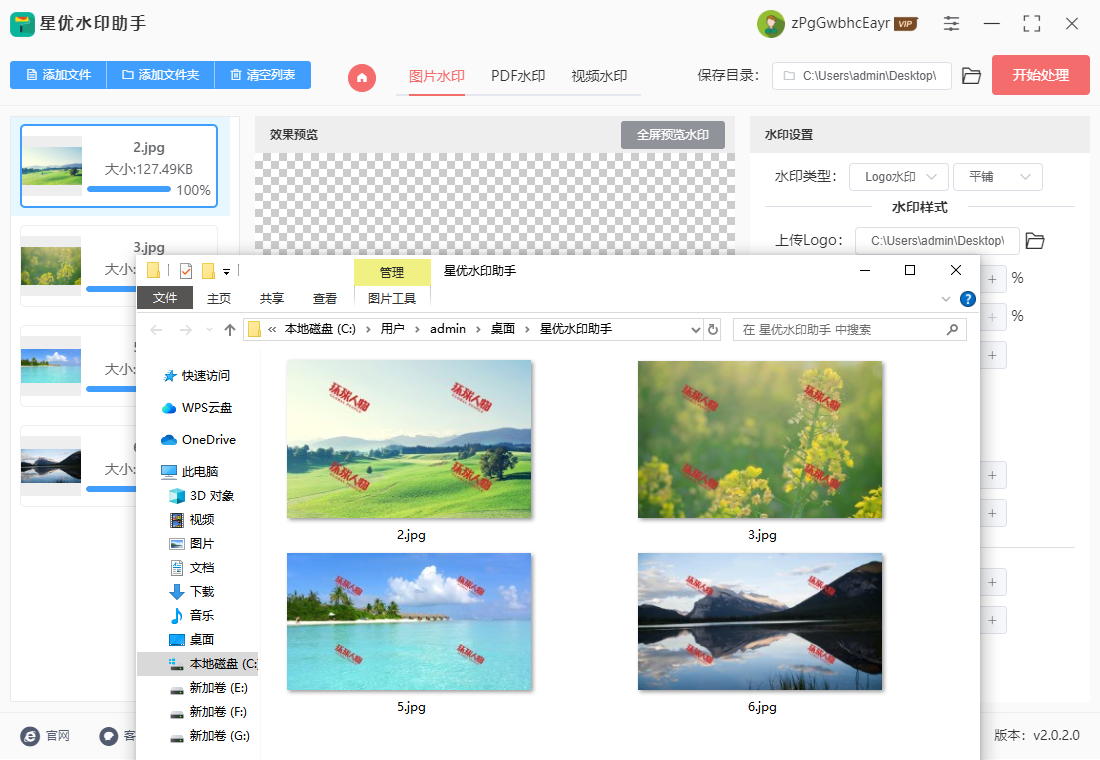Open WPS云盘 in navigation pane
Image resolution: width=1100 pixels, height=760 pixels.
click(x=197, y=408)
